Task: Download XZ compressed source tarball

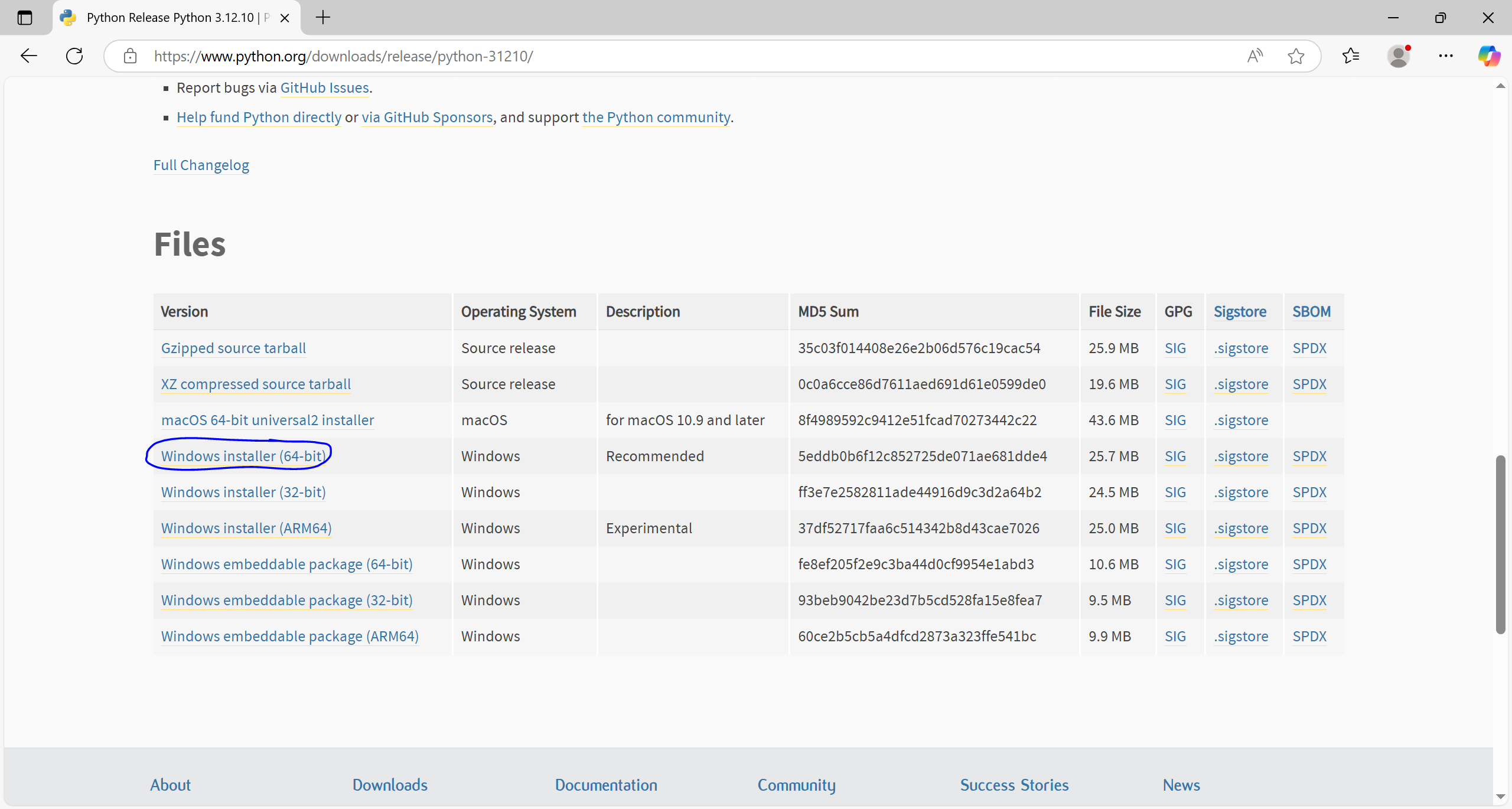Action: 256,384
